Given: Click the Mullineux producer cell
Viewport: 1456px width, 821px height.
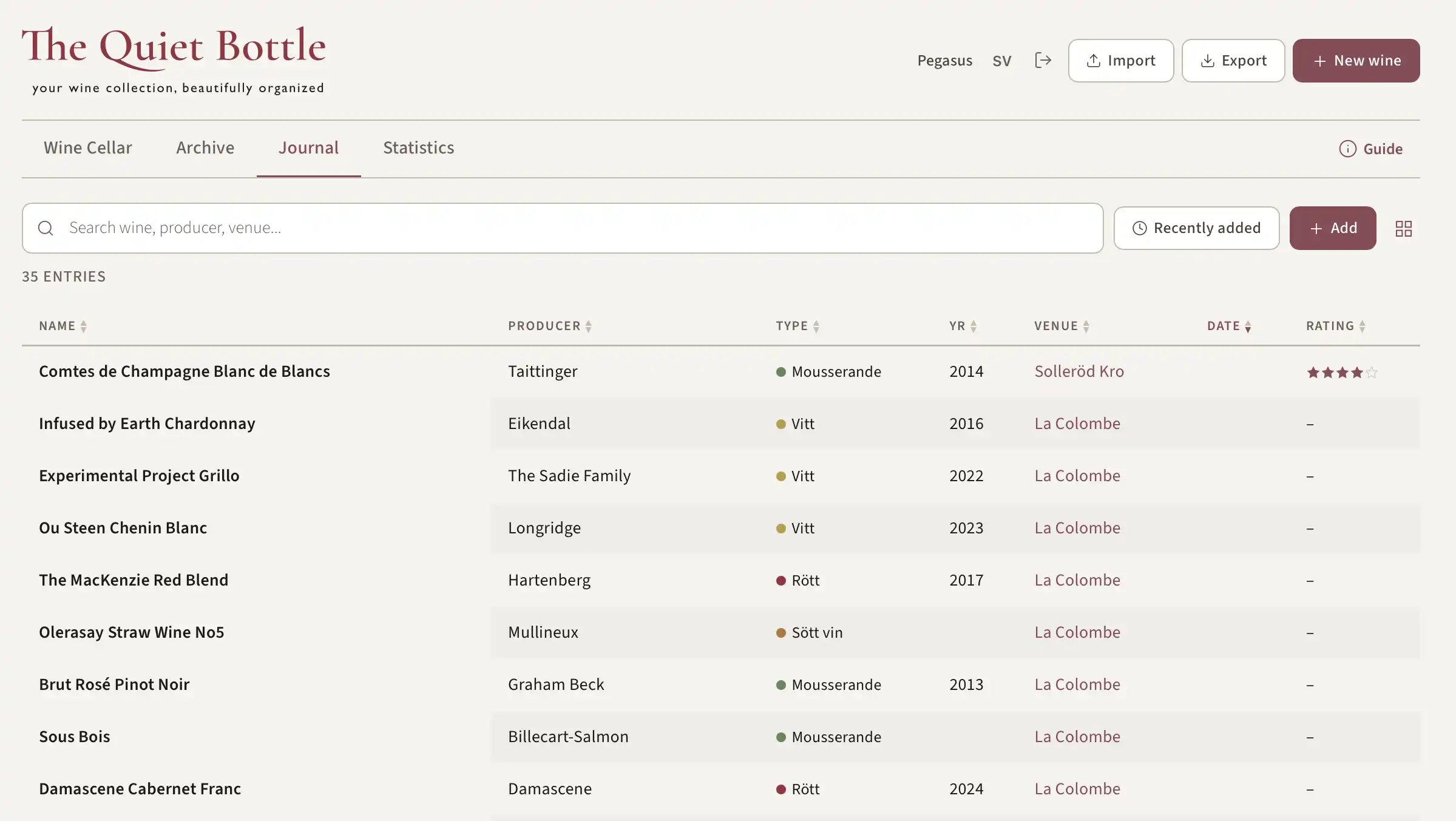Looking at the screenshot, I should click(543, 632).
